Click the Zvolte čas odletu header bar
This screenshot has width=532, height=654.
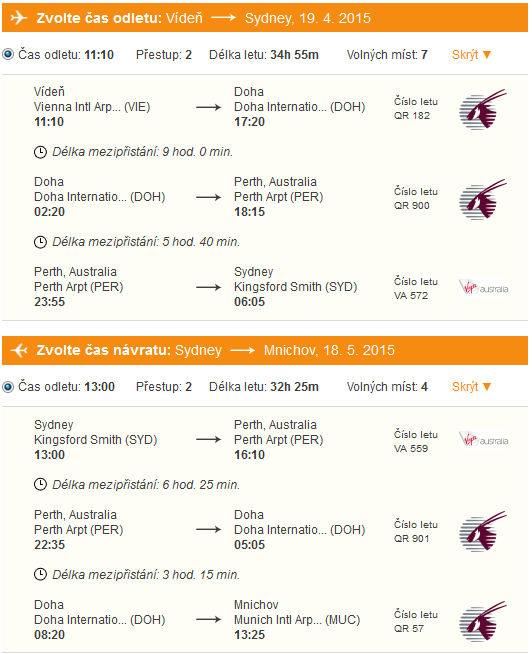coord(265,18)
